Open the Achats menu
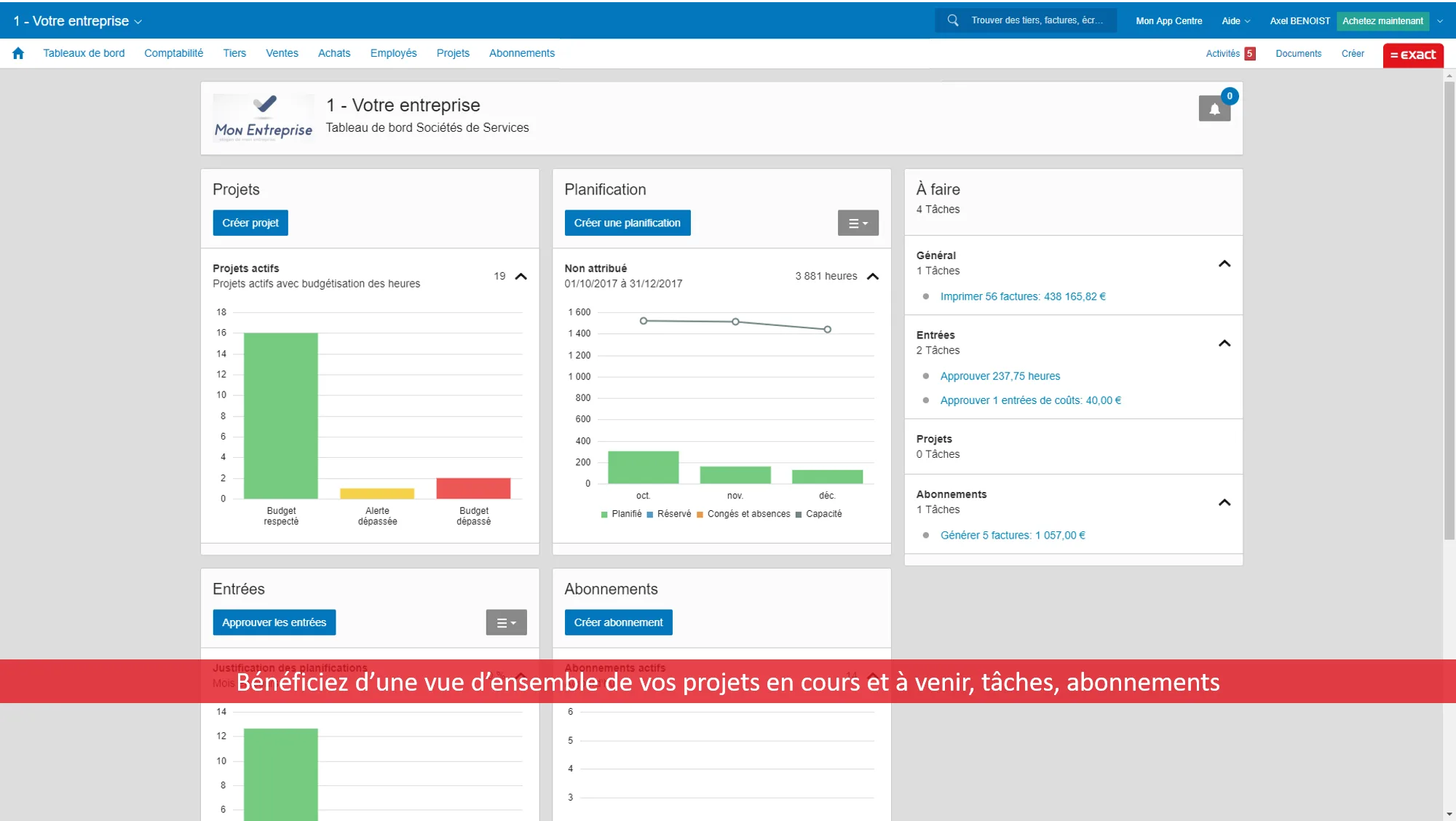The image size is (1456, 821). point(334,53)
